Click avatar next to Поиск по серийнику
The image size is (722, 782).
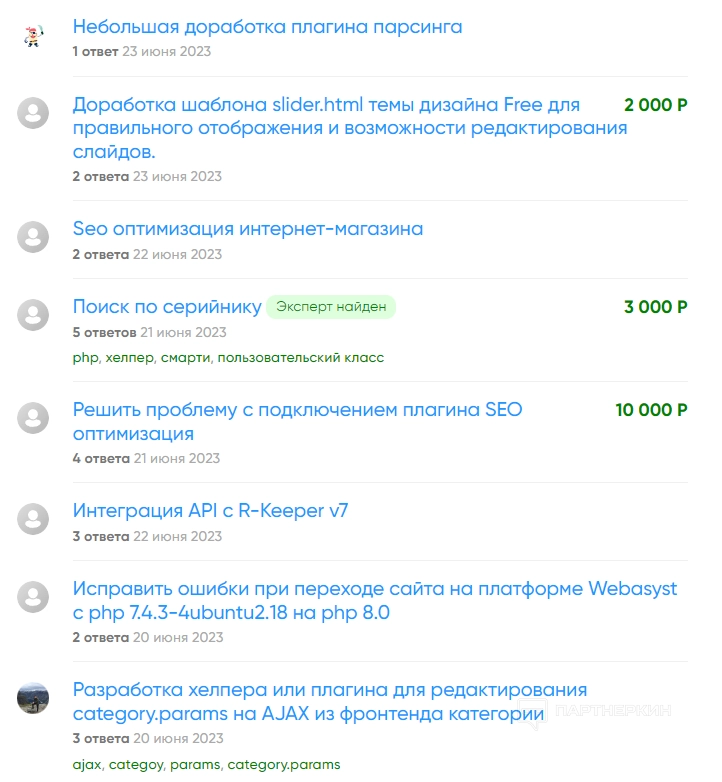(x=33, y=315)
